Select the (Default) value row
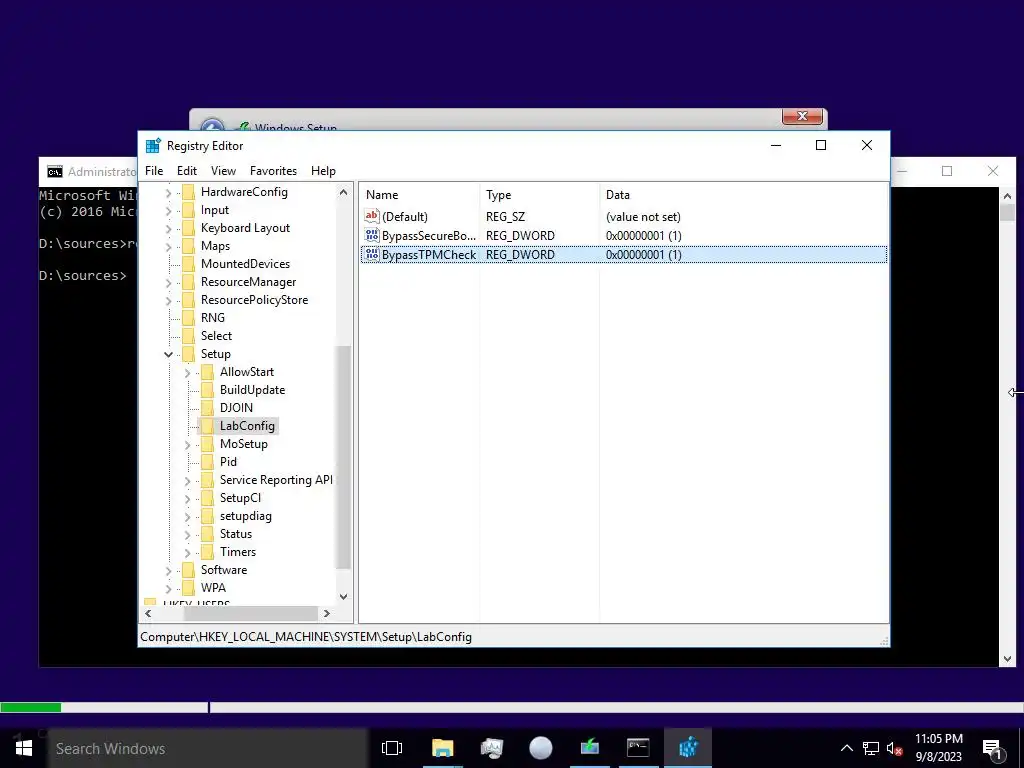 click(x=624, y=217)
